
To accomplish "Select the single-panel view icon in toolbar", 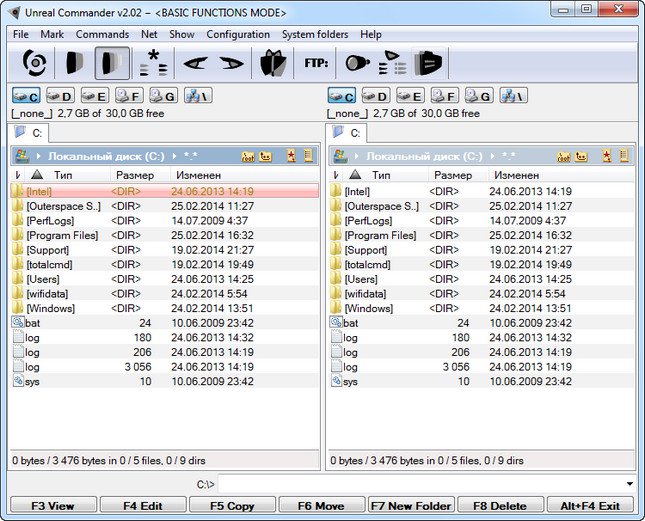I will [x=75, y=63].
